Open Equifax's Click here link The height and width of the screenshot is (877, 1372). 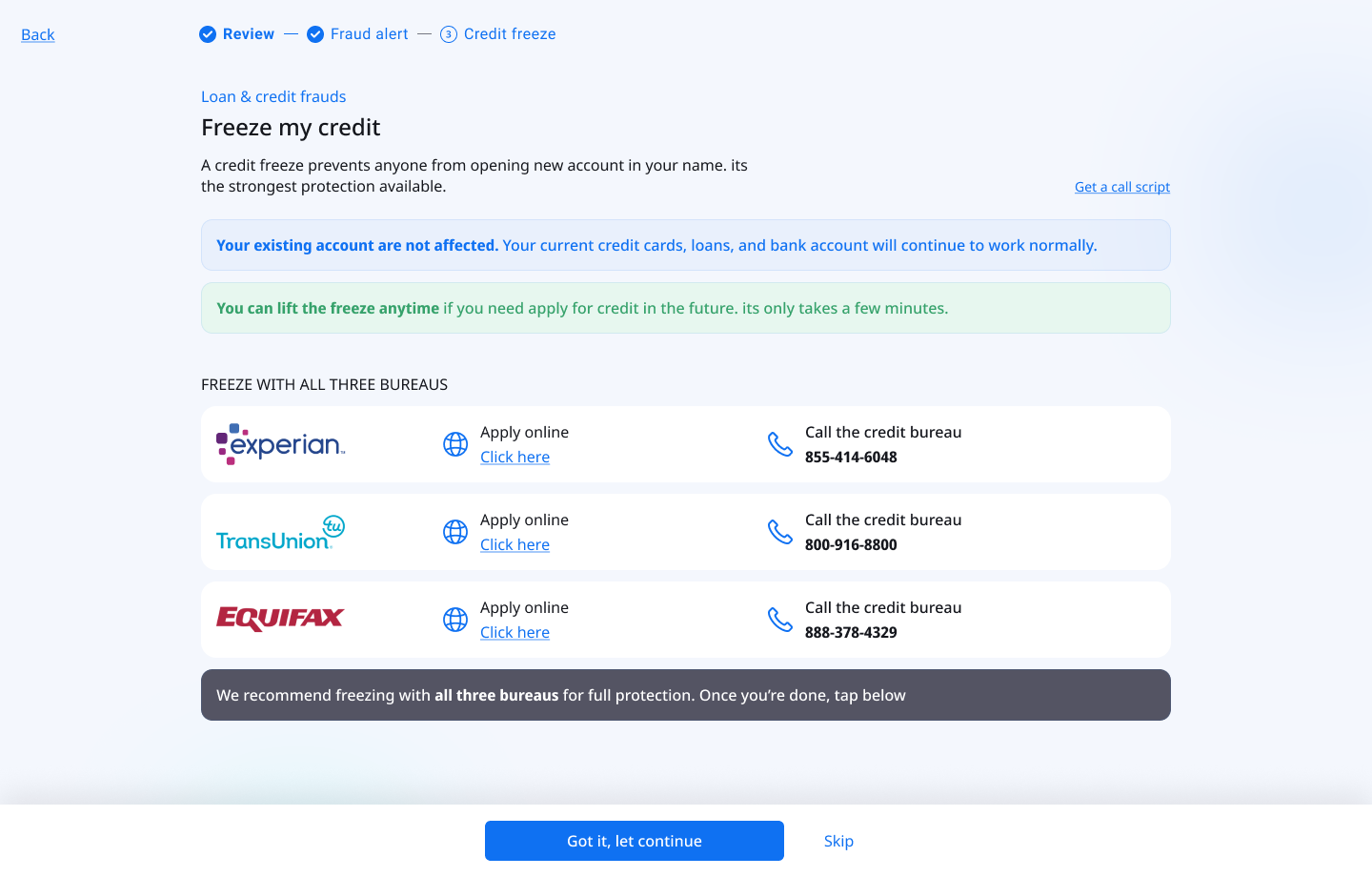(514, 632)
